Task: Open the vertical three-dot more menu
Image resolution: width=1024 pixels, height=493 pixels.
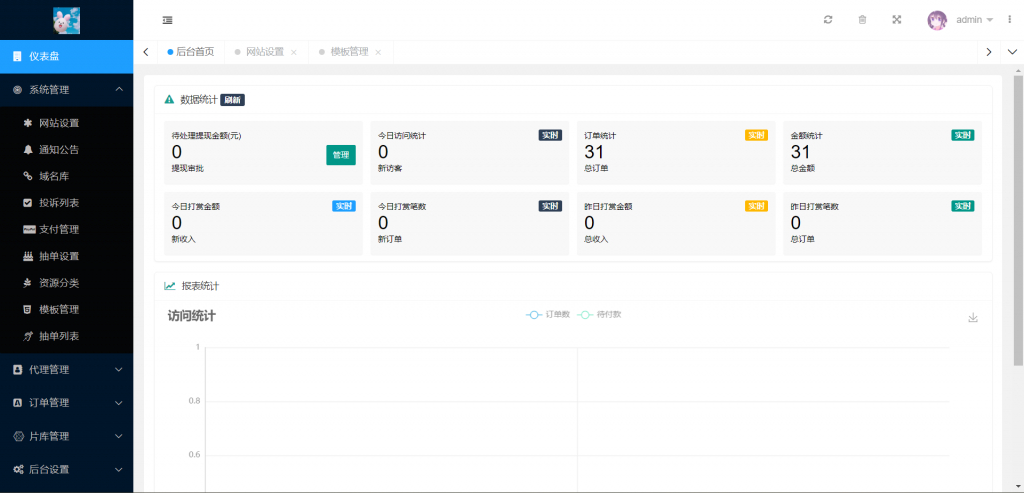Action: pyautogui.click(x=1009, y=20)
